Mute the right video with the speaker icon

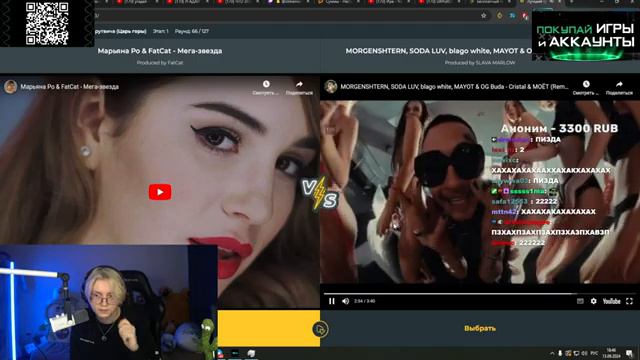click(x=346, y=301)
